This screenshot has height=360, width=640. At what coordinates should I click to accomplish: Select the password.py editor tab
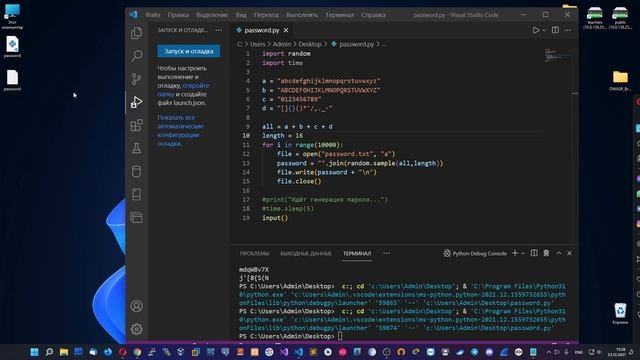tap(262, 30)
